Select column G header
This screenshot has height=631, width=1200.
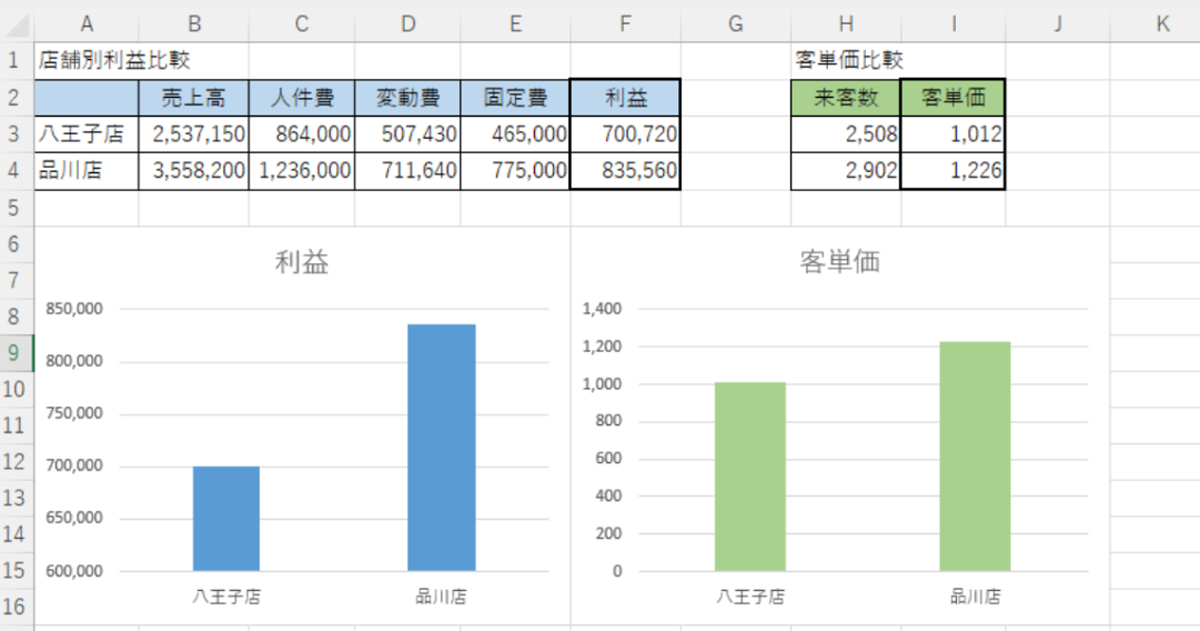tap(736, 23)
